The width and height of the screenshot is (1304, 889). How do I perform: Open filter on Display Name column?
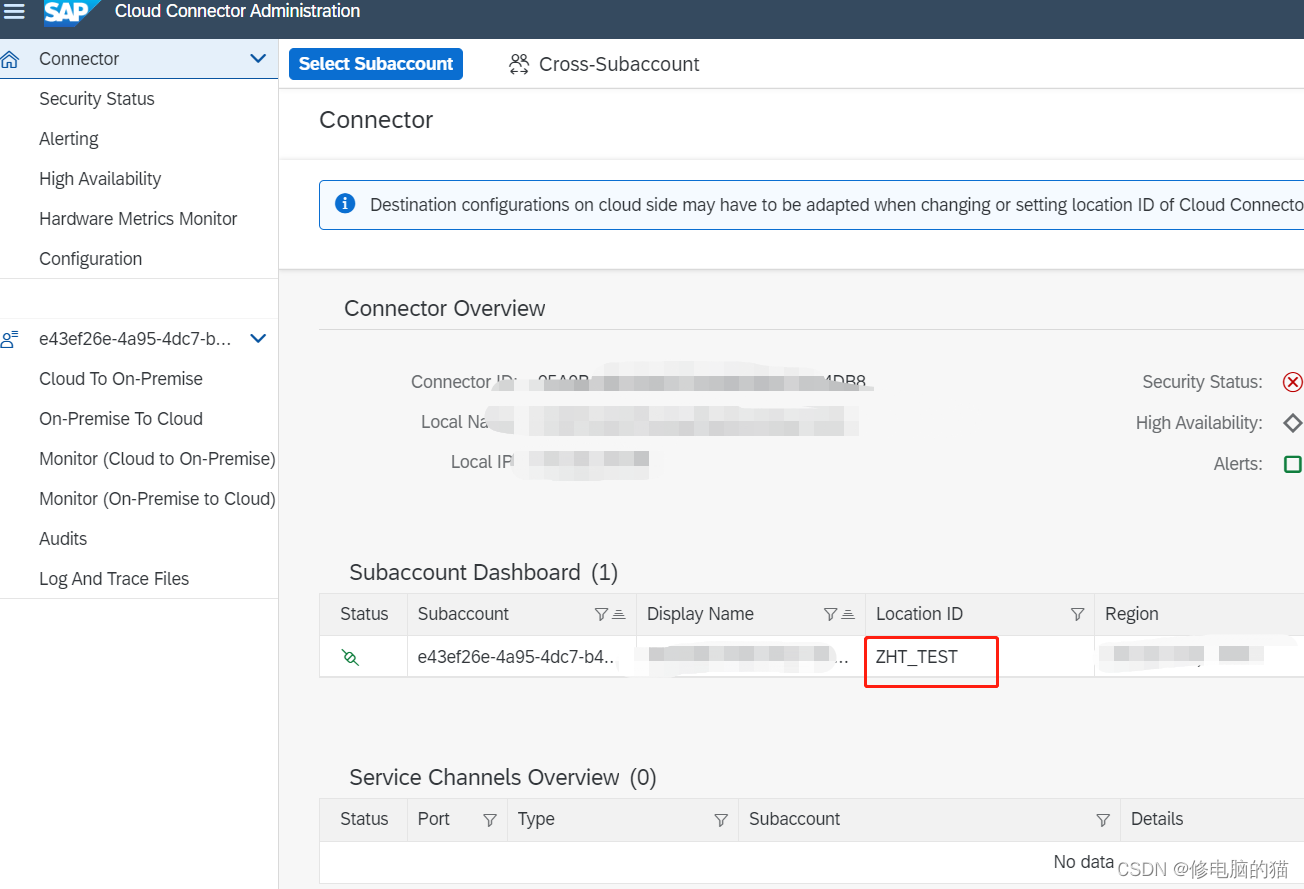click(830, 614)
